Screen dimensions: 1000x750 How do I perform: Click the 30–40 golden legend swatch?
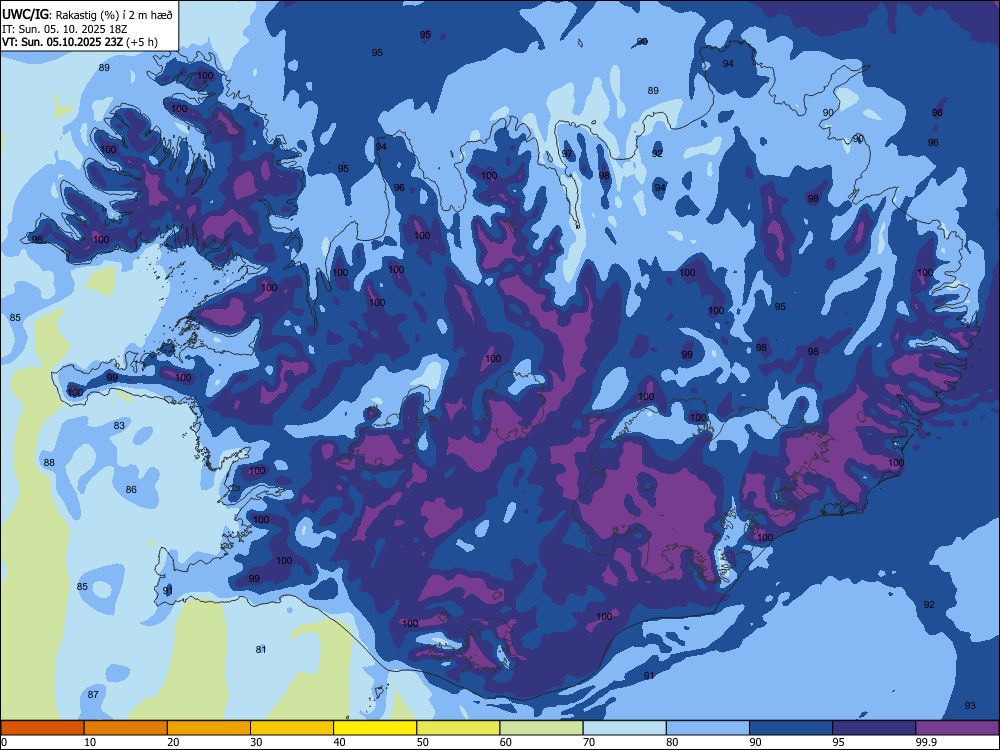tap(292, 728)
